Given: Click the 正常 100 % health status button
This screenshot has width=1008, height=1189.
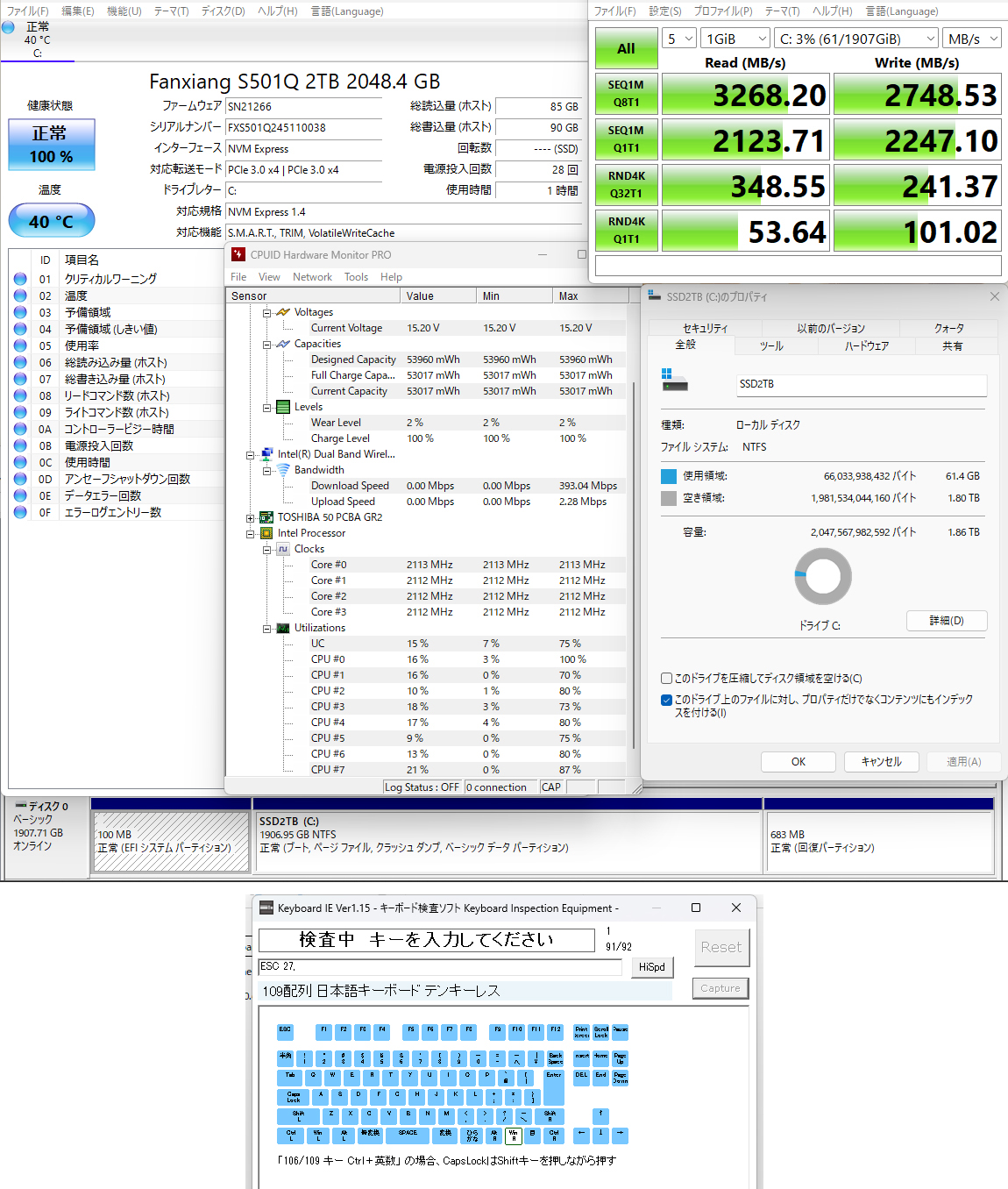Looking at the screenshot, I should coord(51,145).
